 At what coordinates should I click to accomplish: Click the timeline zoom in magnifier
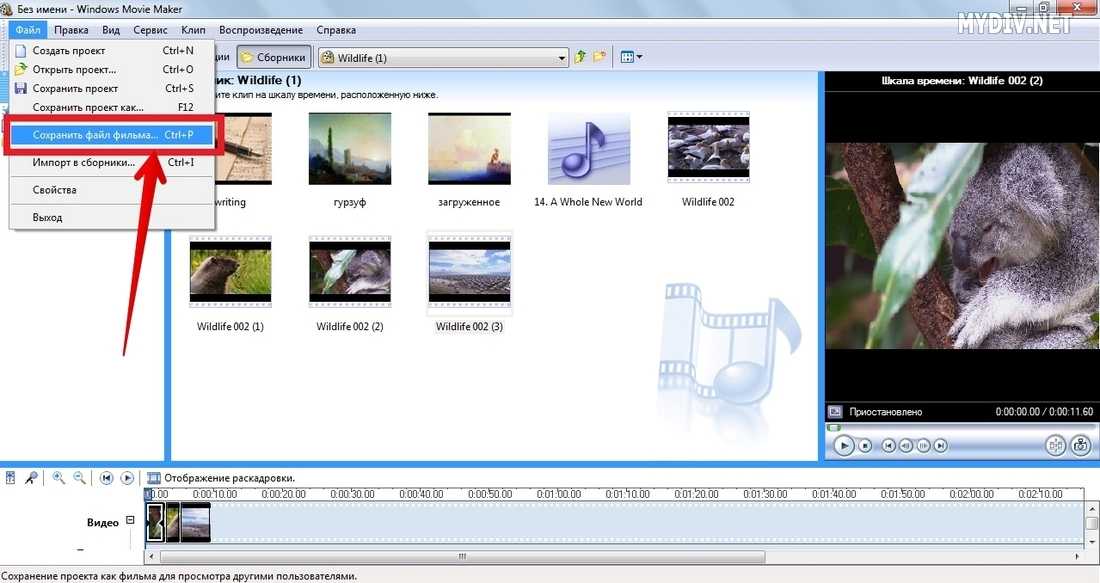tap(59, 478)
